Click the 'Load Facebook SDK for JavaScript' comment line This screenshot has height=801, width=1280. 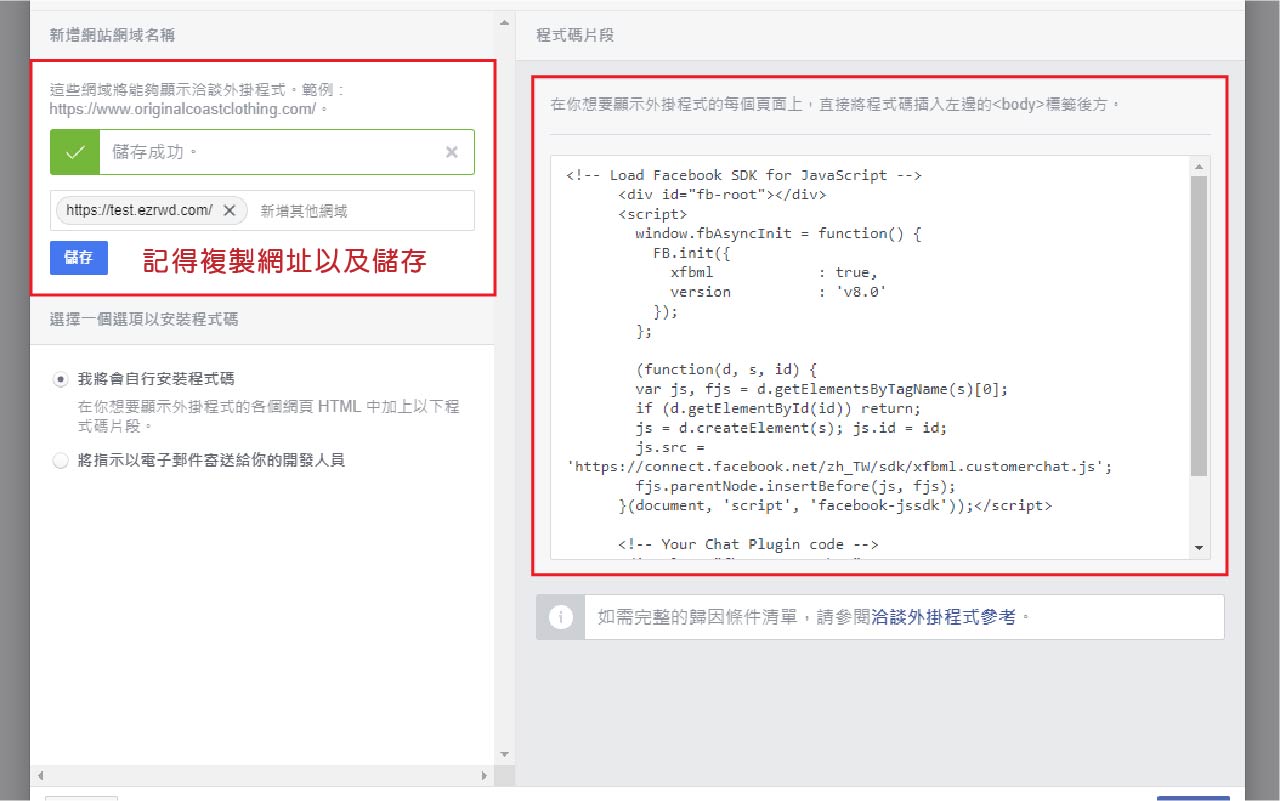(743, 175)
